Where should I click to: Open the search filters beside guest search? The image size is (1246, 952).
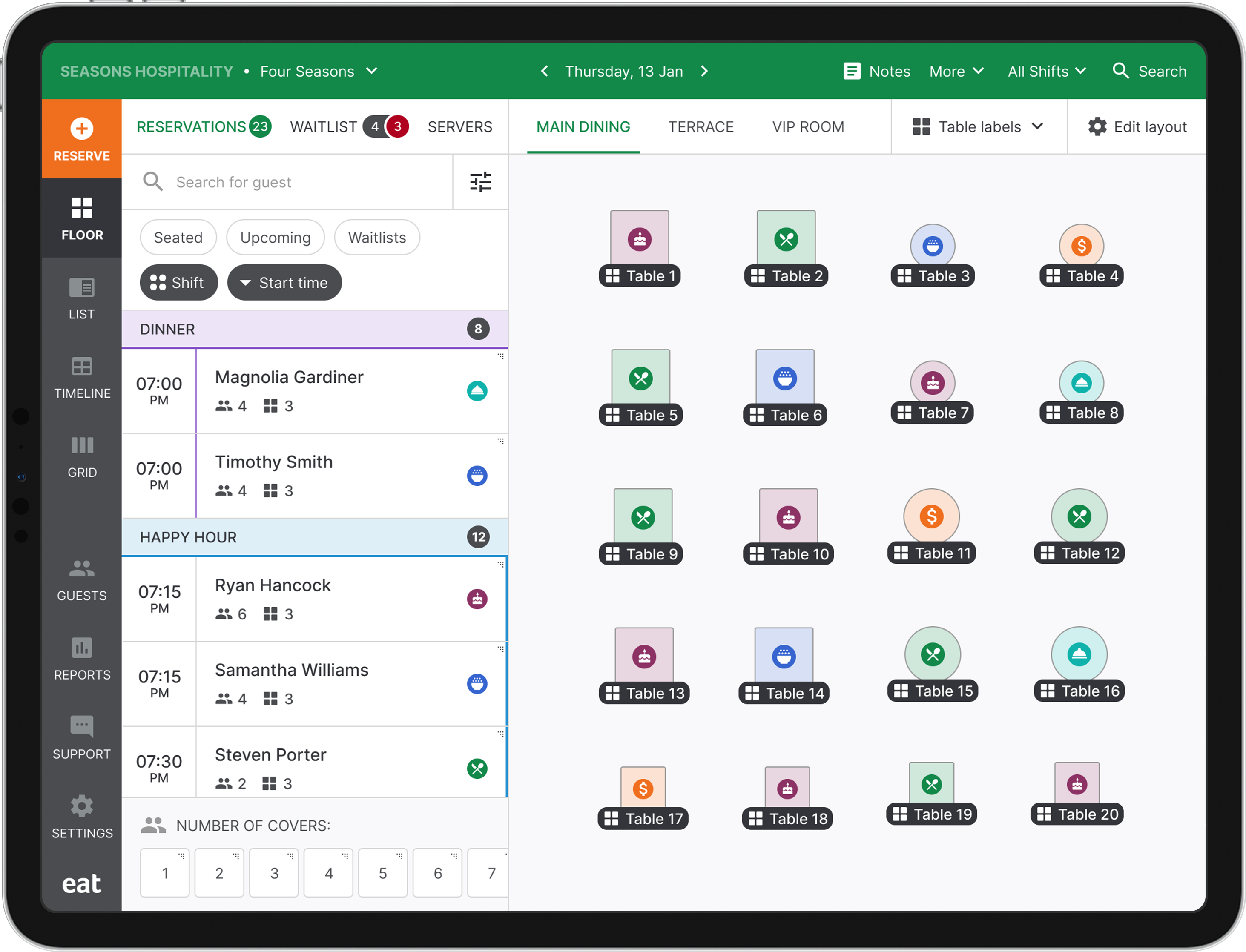tap(480, 182)
